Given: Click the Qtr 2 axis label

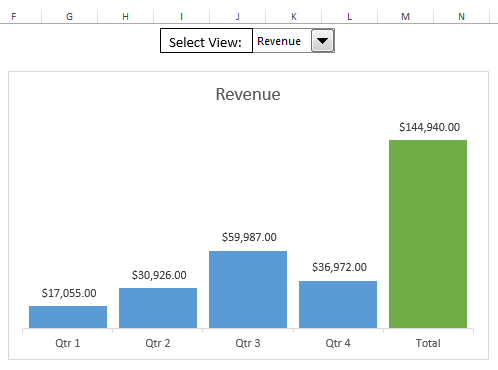Looking at the screenshot, I should tap(158, 343).
